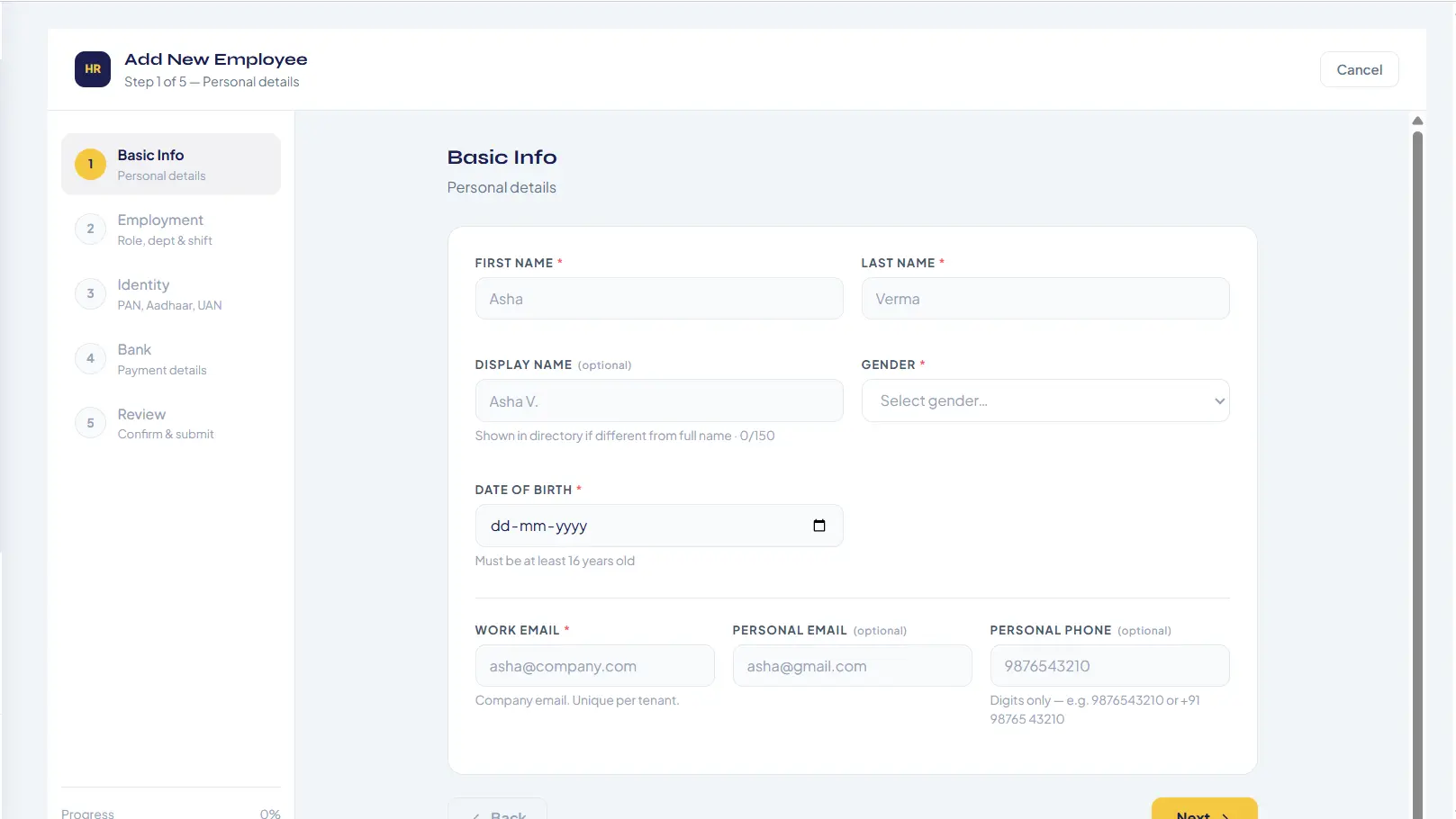The height and width of the screenshot is (819, 1456).
Task: Click the Back button
Action: point(497,809)
